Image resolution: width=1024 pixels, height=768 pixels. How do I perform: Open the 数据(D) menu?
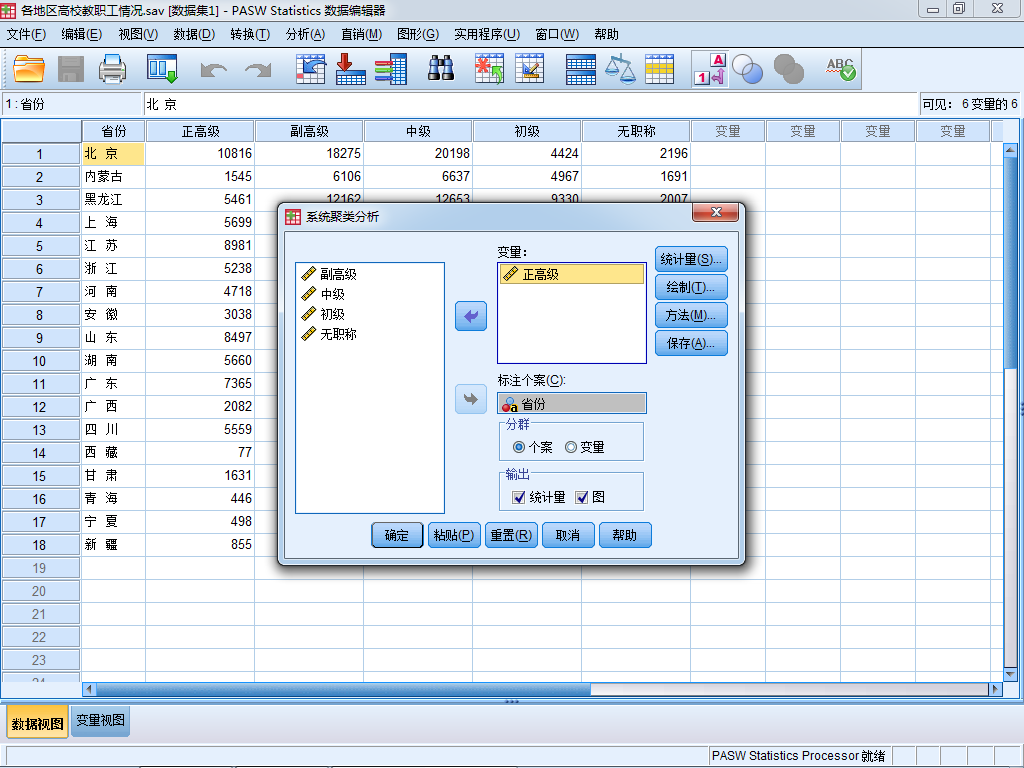point(194,35)
